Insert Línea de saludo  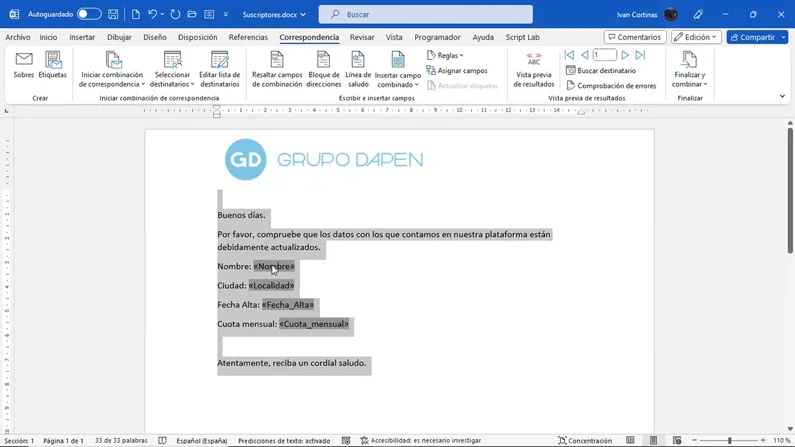pyautogui.click(x=358, y=70)
